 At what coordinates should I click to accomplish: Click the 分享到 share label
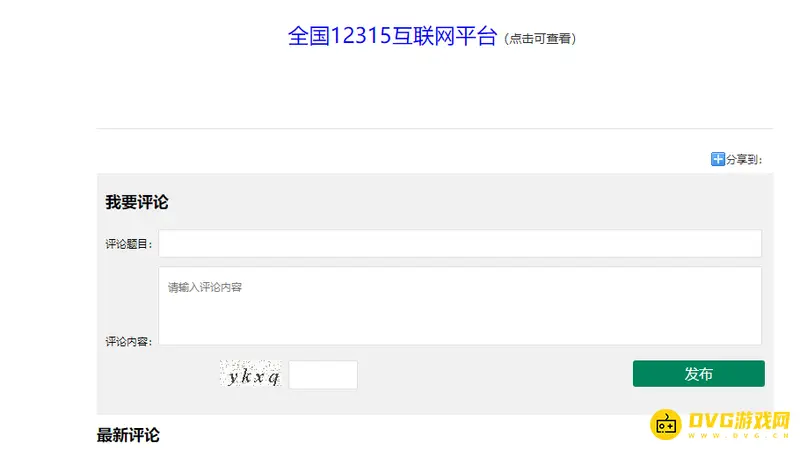pyautogui.click(x=744, y=160)
